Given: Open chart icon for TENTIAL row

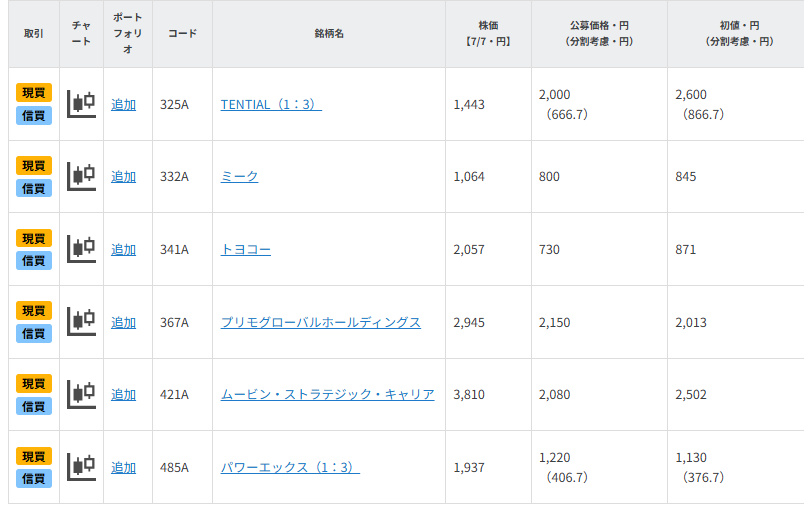Looking at the screenshot, I should click(82, 104).
